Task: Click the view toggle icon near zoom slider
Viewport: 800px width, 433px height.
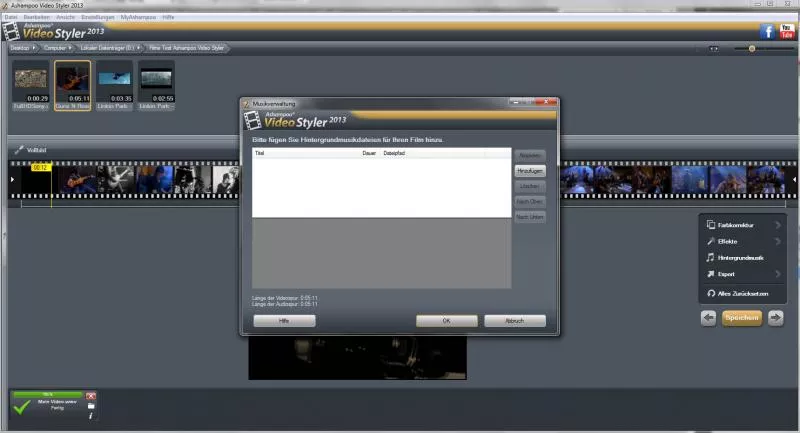Action: pos(713,48)
